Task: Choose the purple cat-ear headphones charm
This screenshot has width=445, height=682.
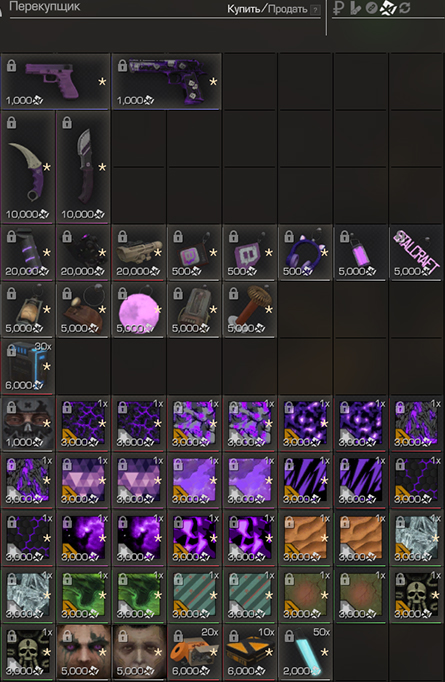Action: tap(305, 252)
